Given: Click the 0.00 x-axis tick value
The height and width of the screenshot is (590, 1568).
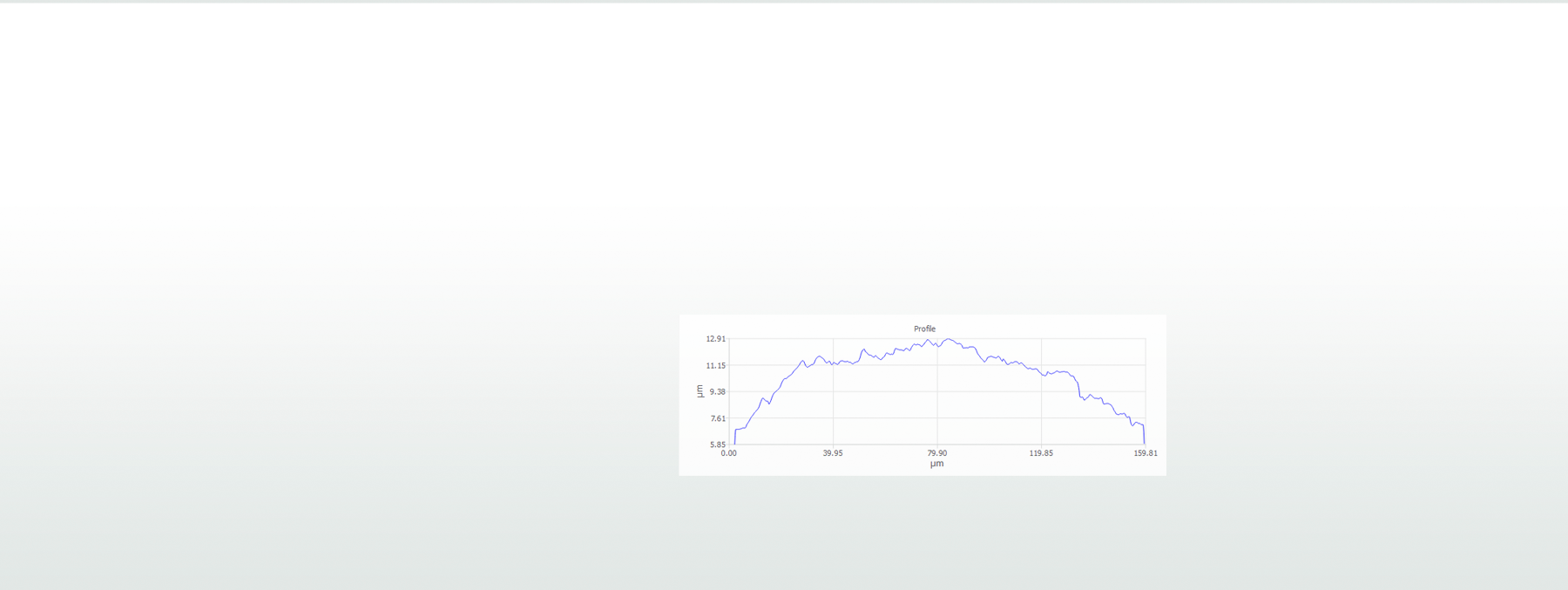Looking at the screenshot, I should pyautogui.click(x=729, y=453).
